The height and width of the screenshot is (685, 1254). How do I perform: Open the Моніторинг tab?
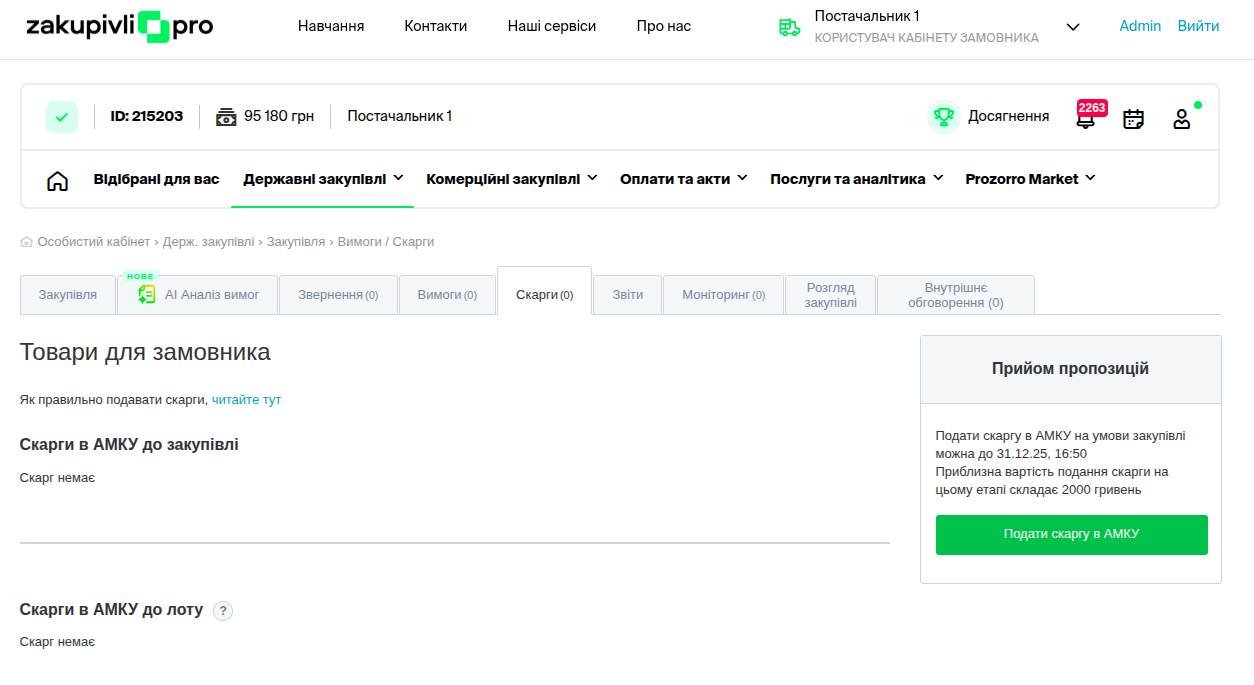pyautogui.click(x=723, y=295)
